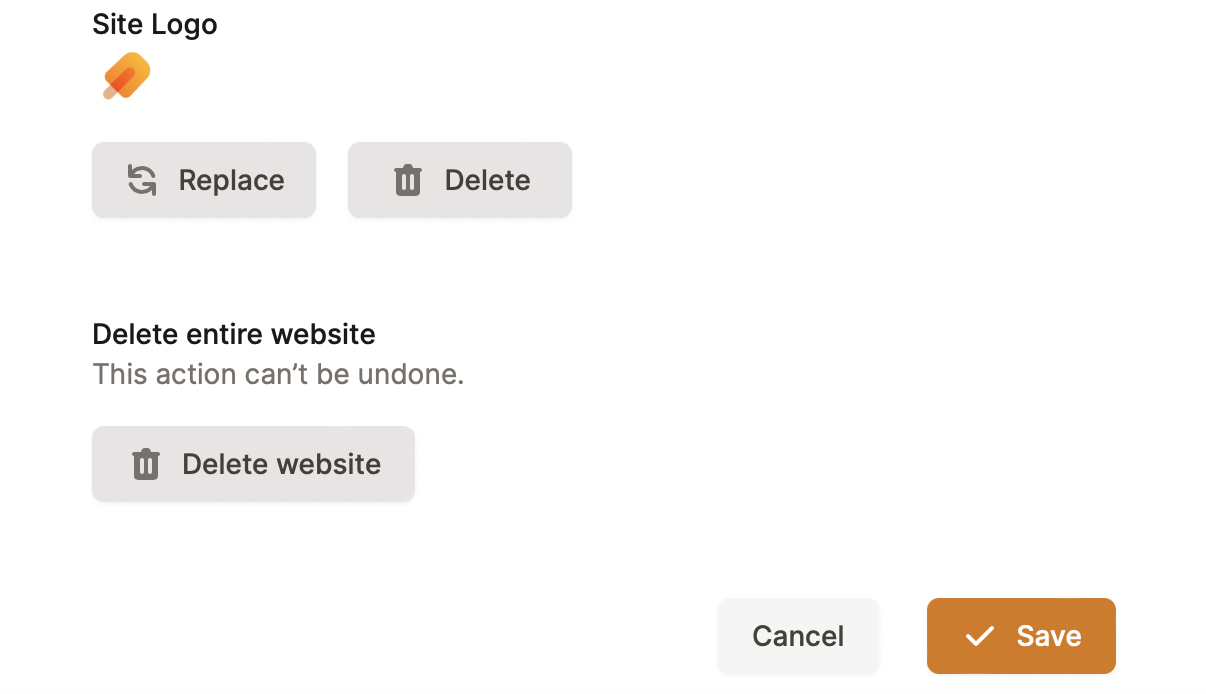Save the site settings
Viewport: 1206px width, 694px height.
tap(1021, 636)
